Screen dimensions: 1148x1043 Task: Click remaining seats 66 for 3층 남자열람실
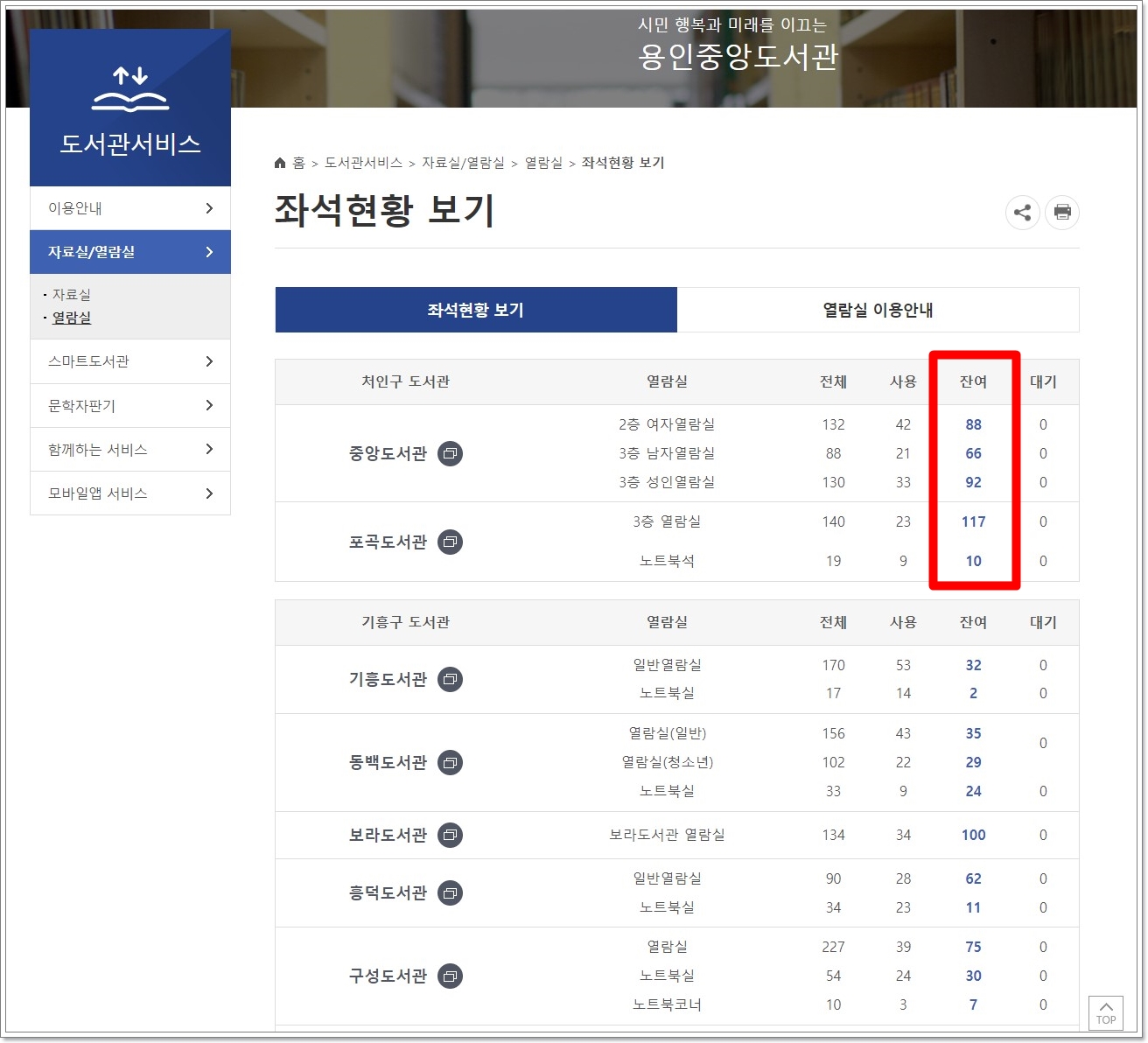tap(973, 453)
